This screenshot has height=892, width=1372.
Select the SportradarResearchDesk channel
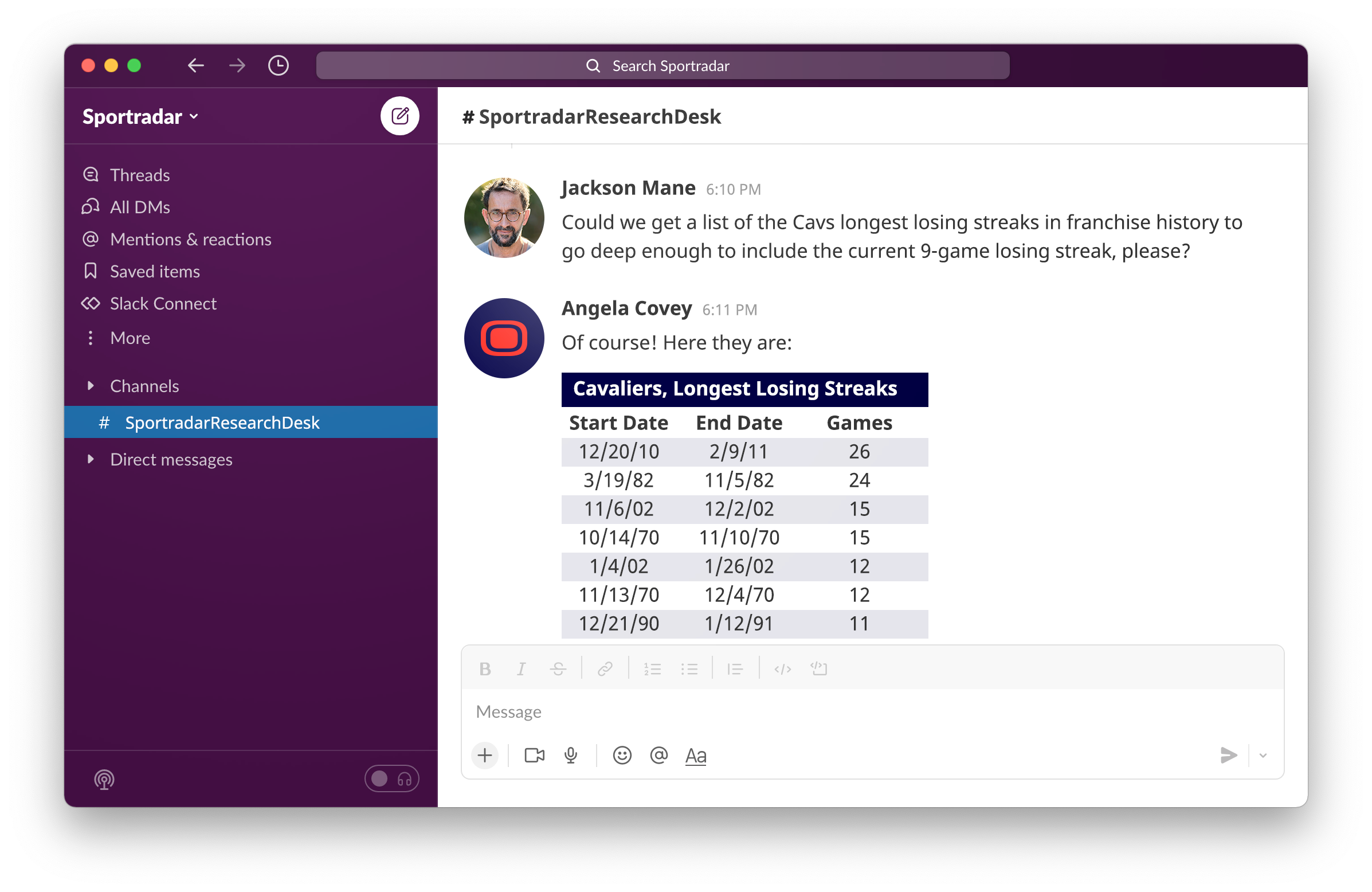223,422
